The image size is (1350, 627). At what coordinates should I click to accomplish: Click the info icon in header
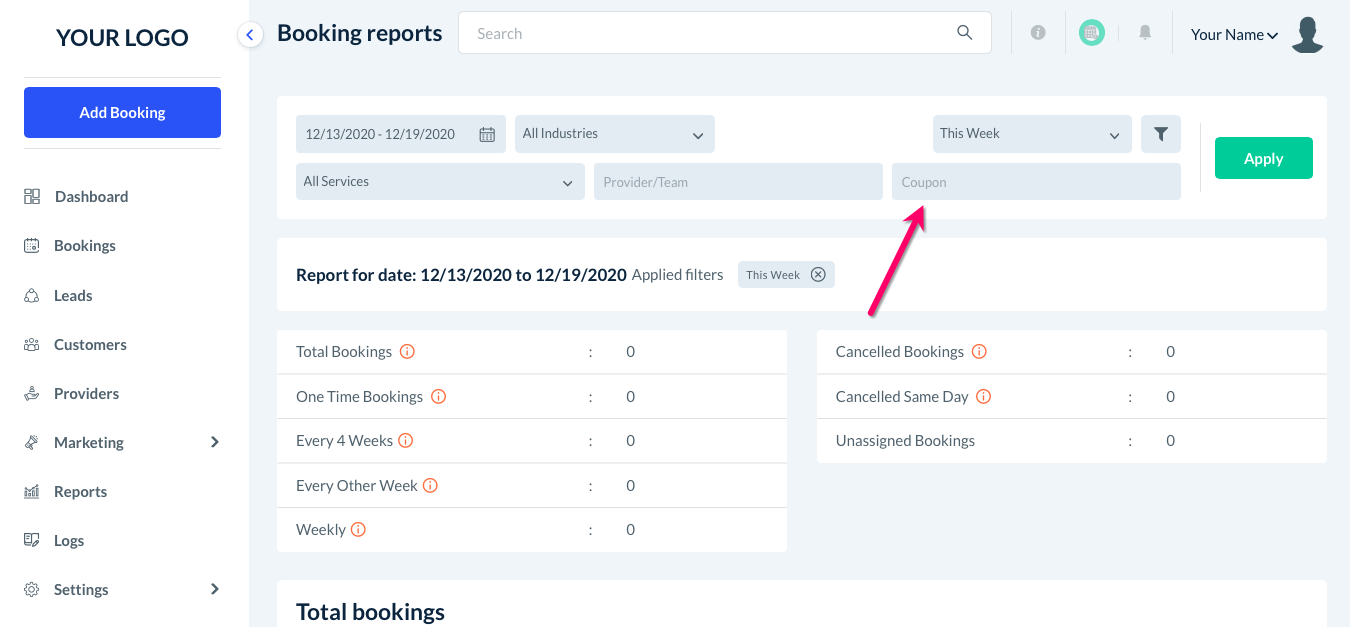[1038, 33]
